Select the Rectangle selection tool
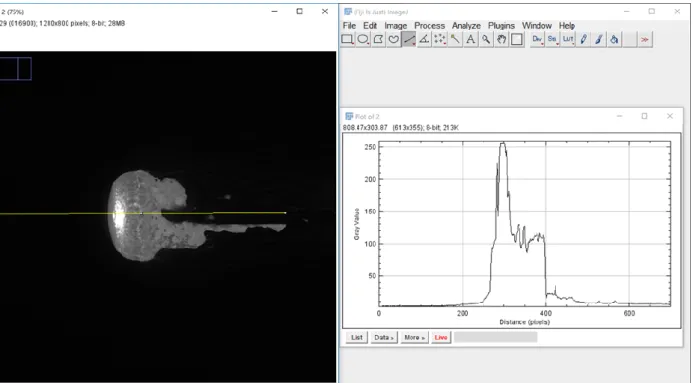The image size is (693, 383). coord(347,39)
